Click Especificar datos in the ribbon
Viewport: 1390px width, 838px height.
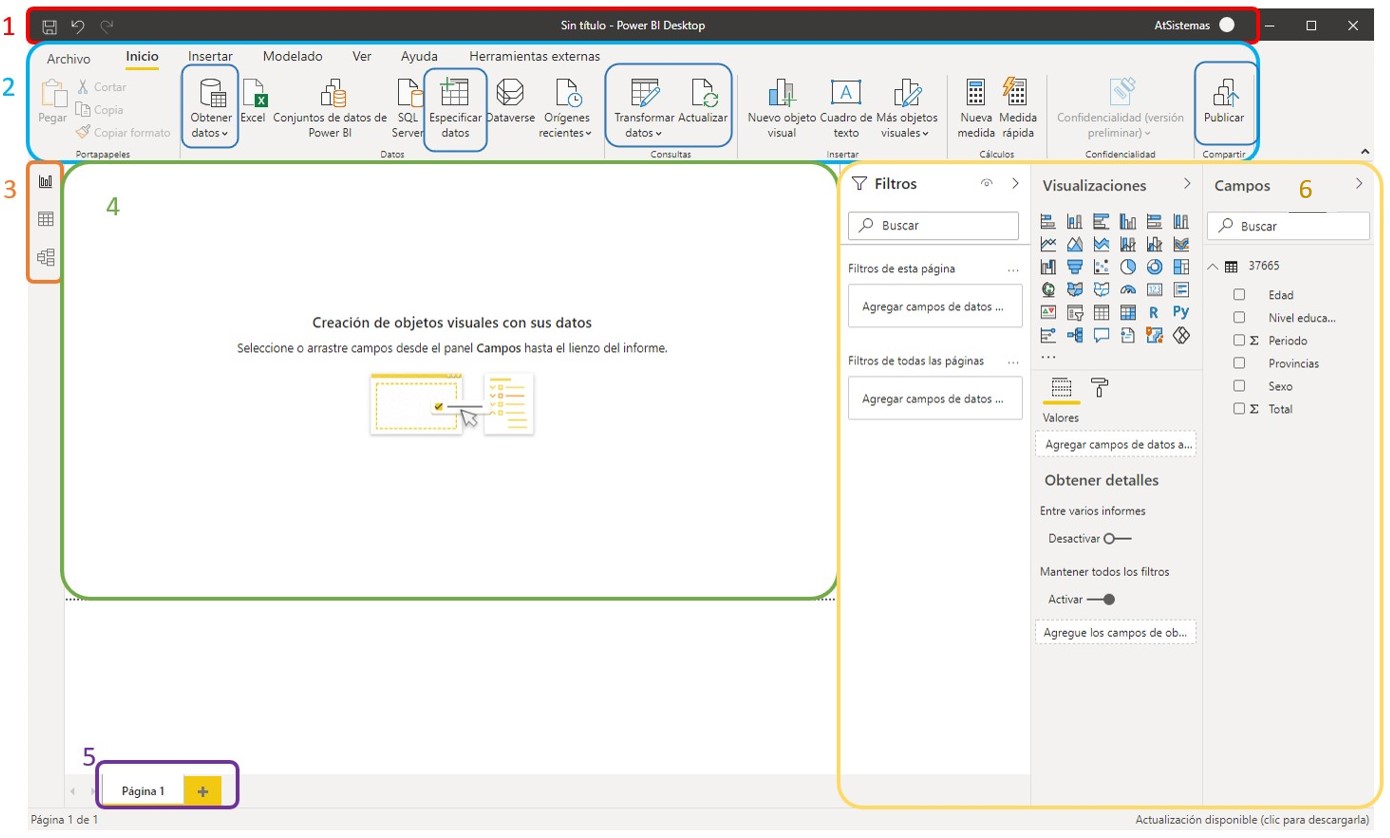coord(455,108)
